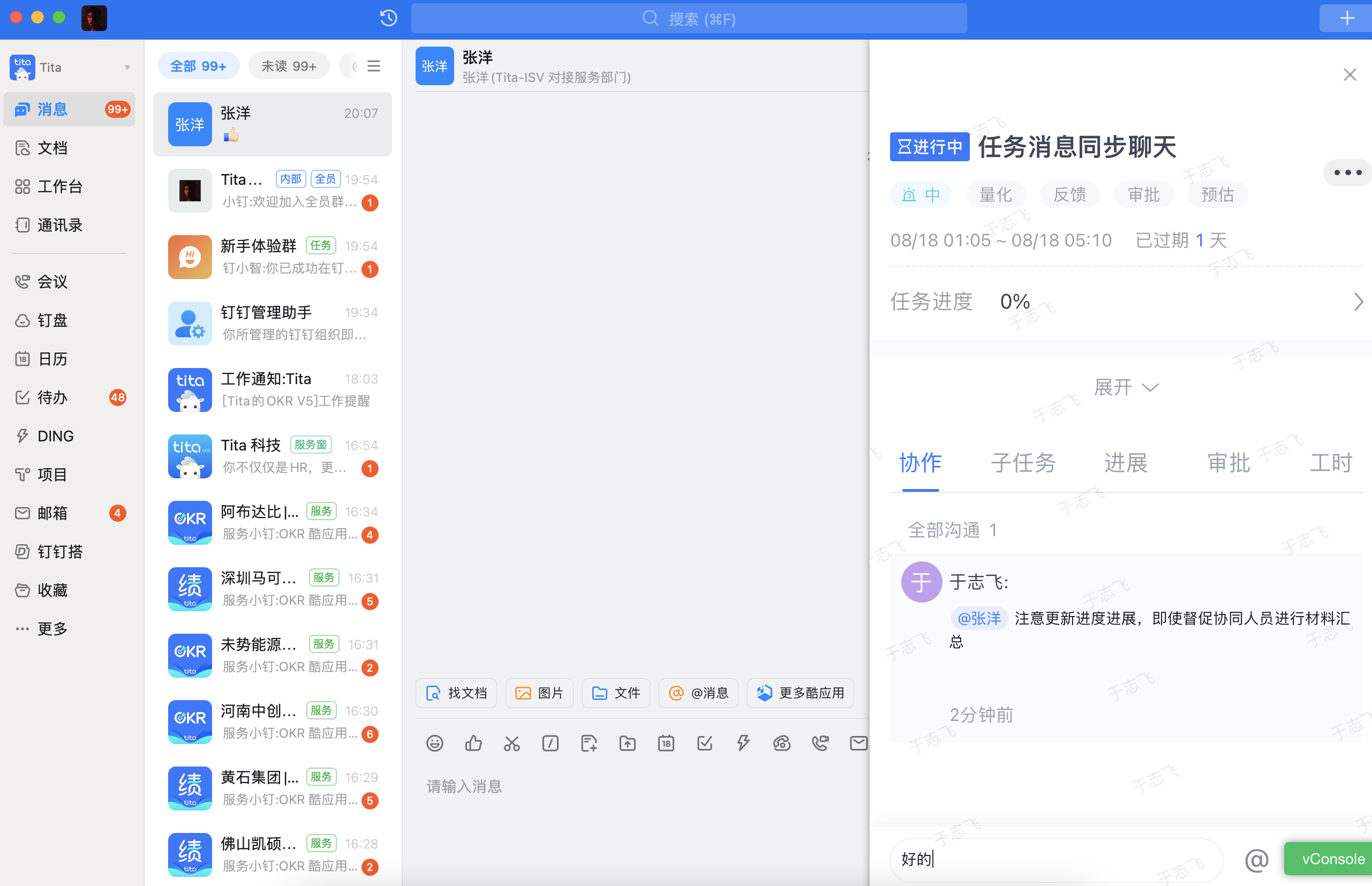Open the 新手体验群 conversation
Image resolution: width=1372 pixels, height=886 pixels.
(273, 257)
